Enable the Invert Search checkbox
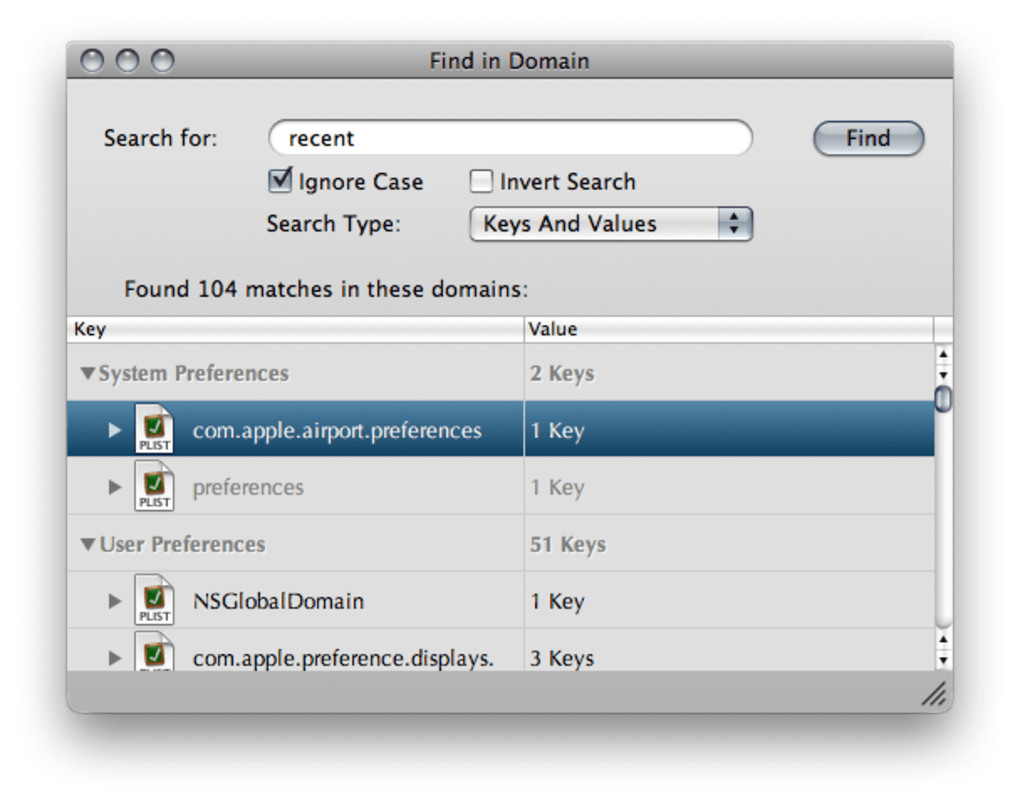 [482, 181]
